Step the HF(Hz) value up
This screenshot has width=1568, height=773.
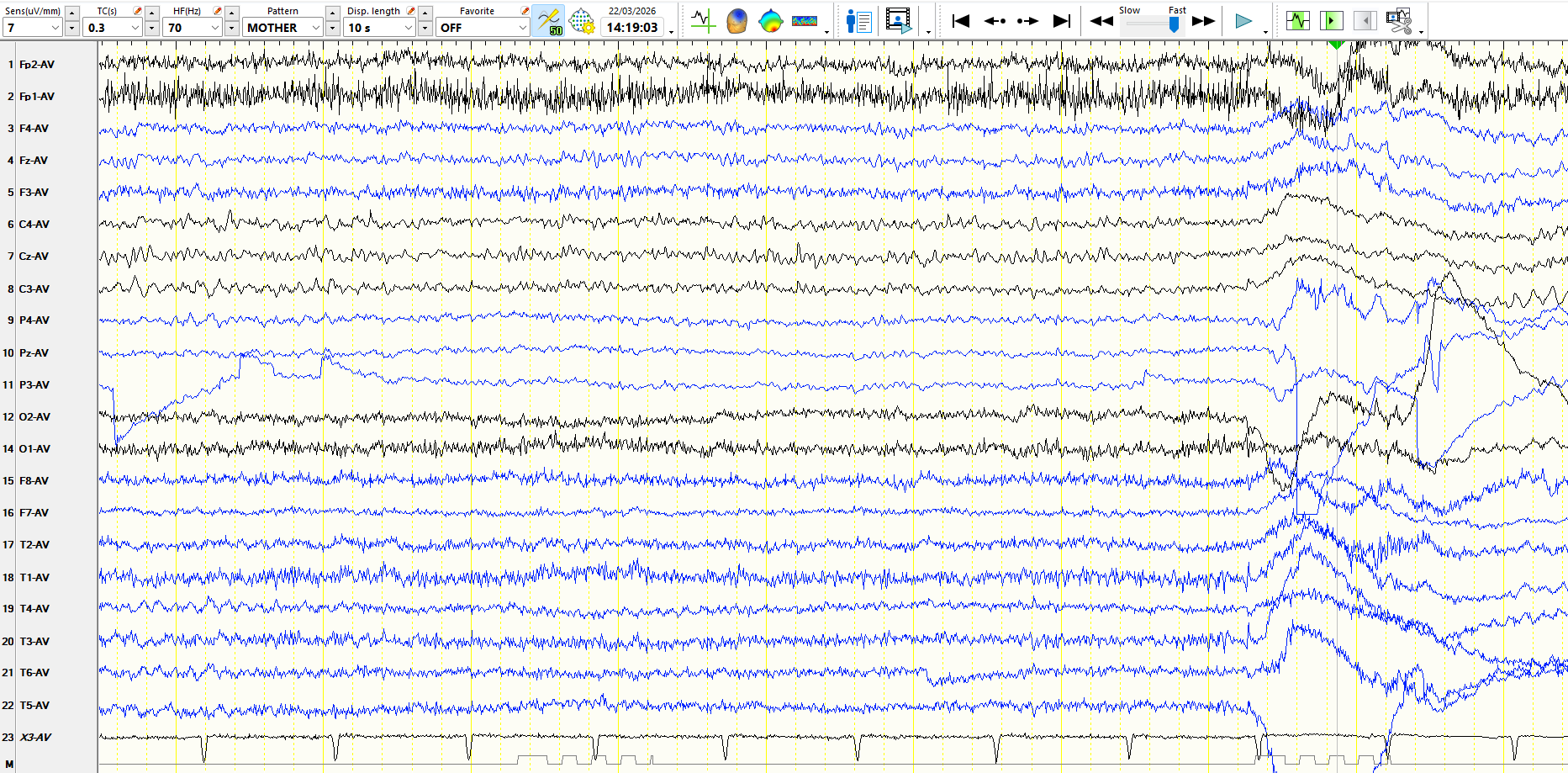point(232,13)
